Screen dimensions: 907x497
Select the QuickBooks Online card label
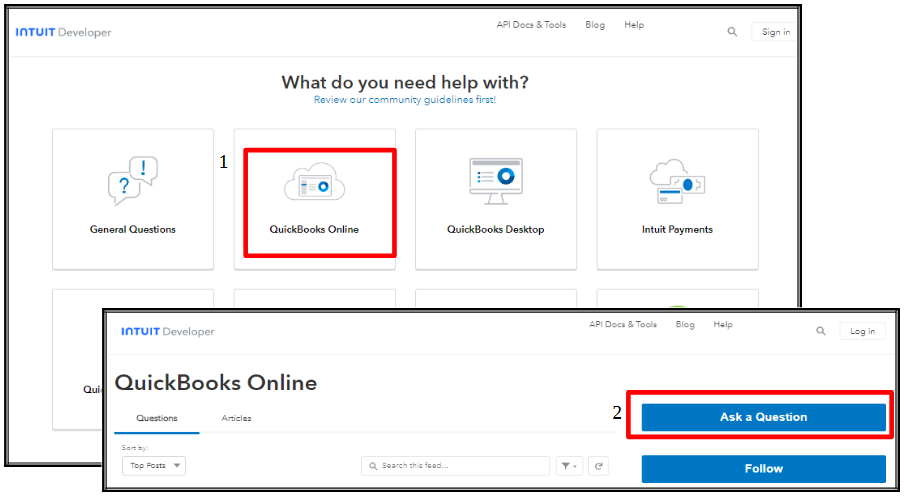pyautogui.click(x=314, y=229)
